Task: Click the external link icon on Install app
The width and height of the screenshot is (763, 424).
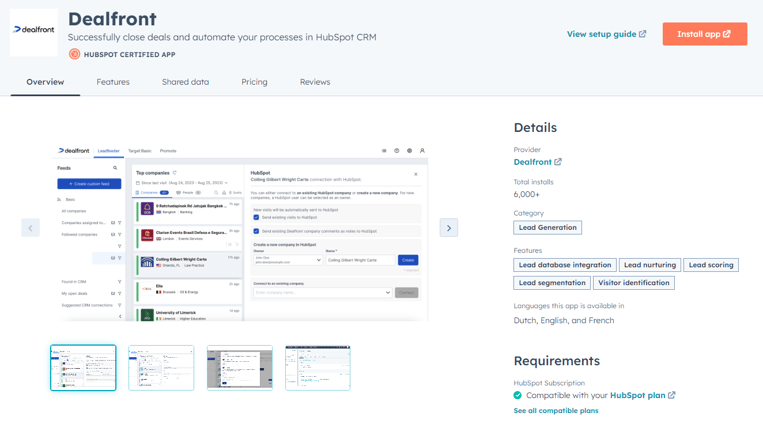Action: click(727, 34)
